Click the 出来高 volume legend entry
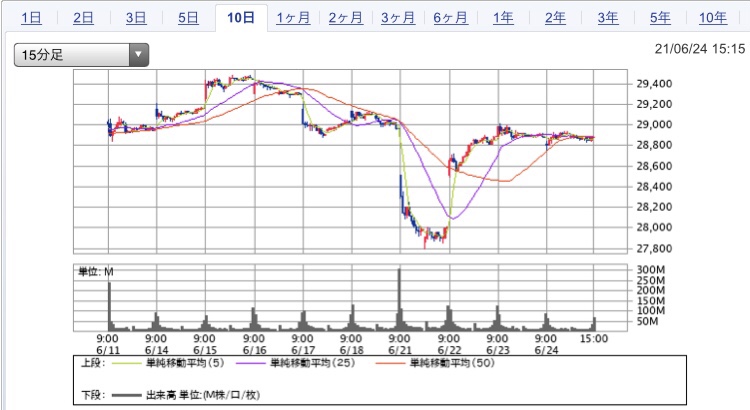 tap(200, 395)
